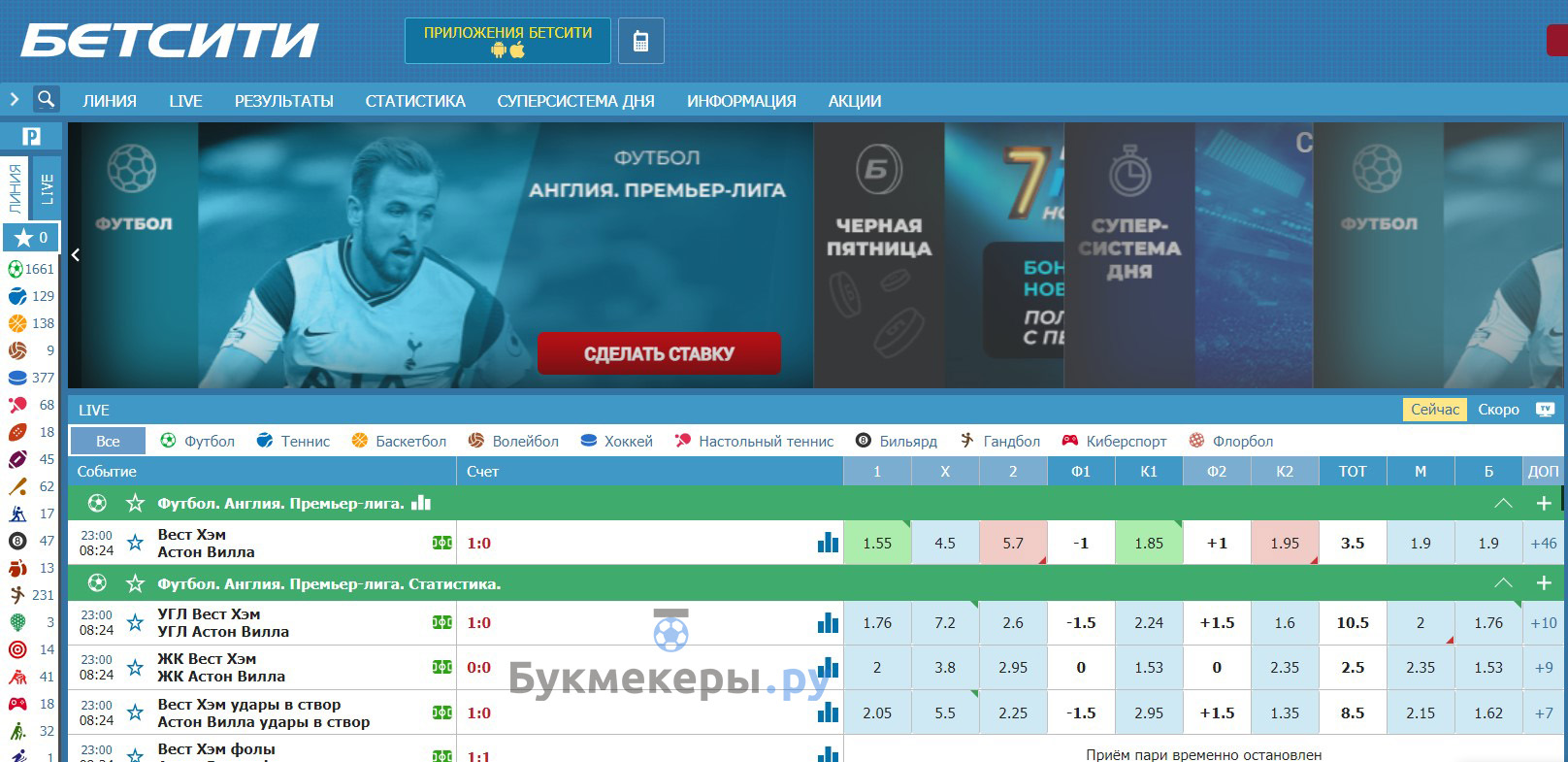Select the Сейчас live toggle
This screenshot has width=1568, height=762.
pyautogui.click(x=1435, y=410)
